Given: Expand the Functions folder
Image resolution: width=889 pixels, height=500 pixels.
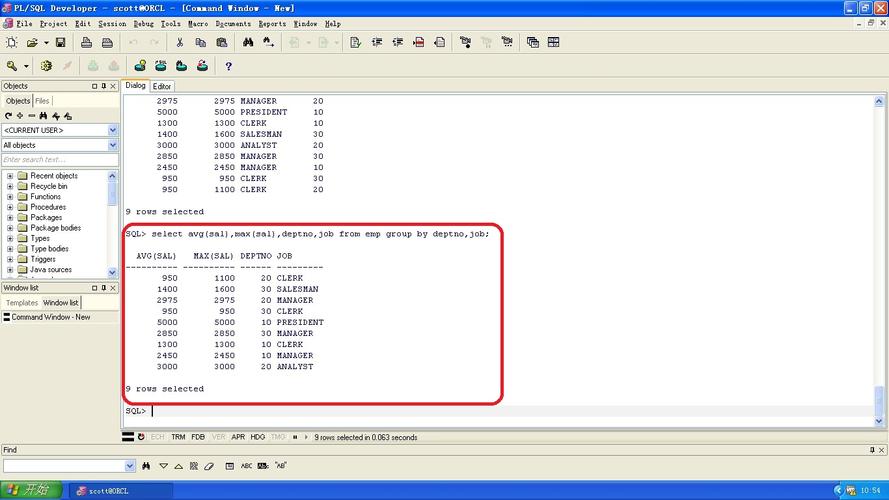Looking at the screenshot, I should (10, 197).
